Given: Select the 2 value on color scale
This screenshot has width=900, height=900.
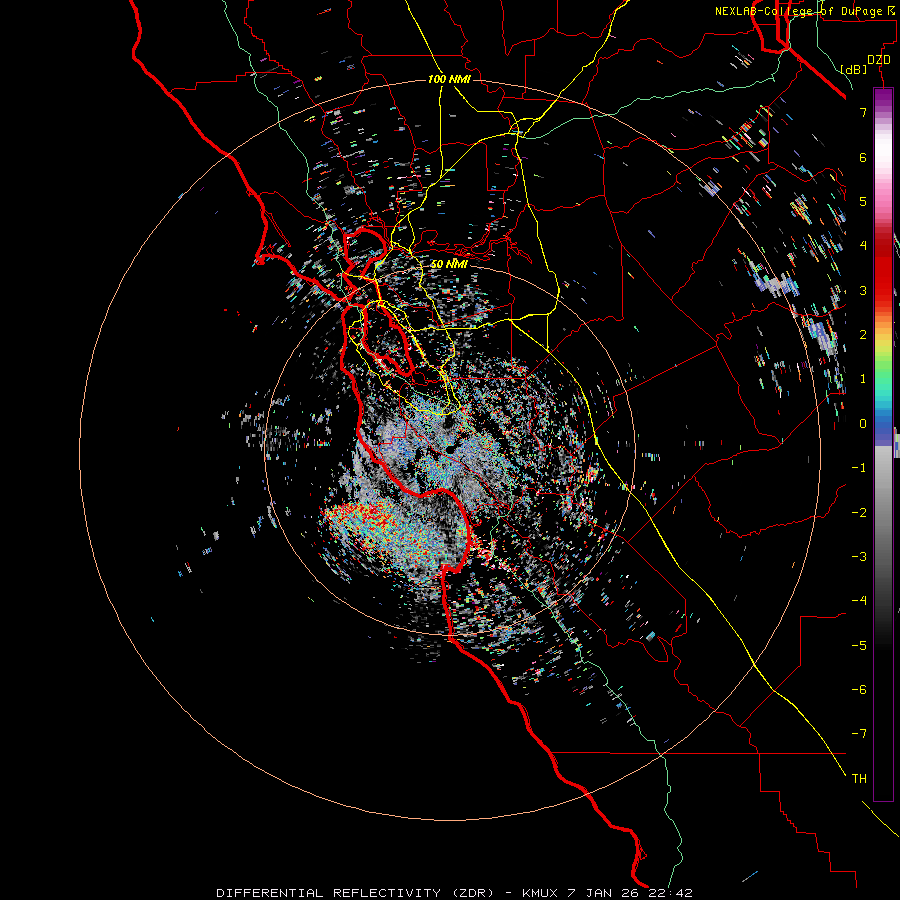Looking at the screenshot, I should pyautogui.click(x=863, y=335).
